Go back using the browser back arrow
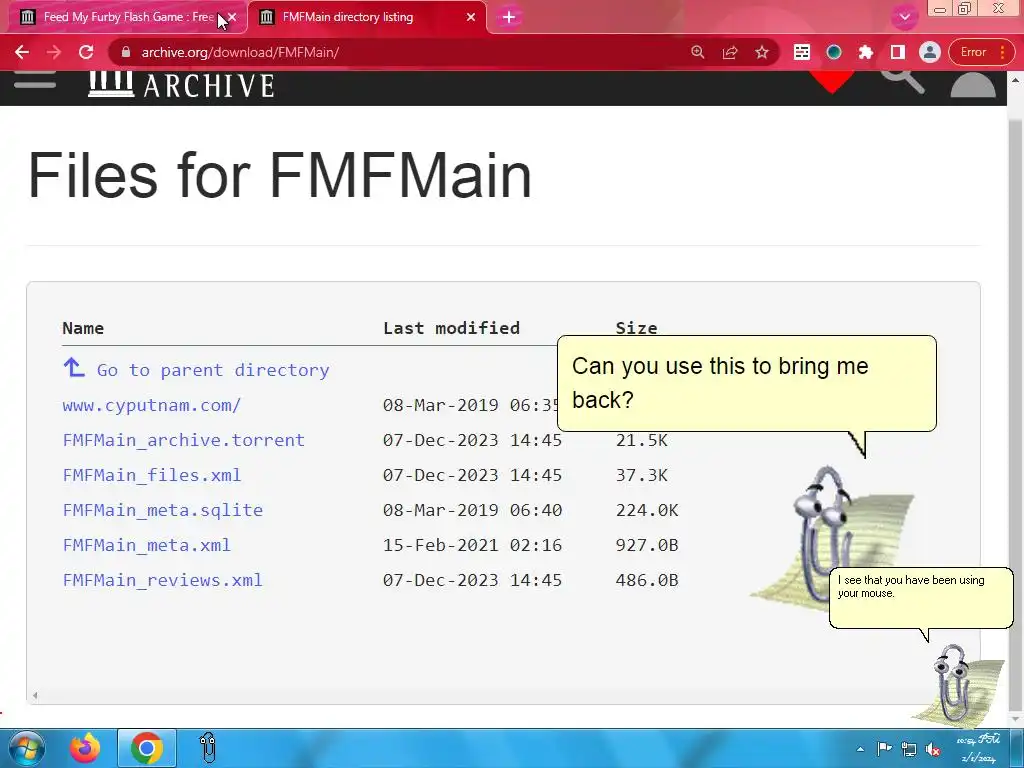Screen dimensions: 1024x768 [x=22, y=52]
